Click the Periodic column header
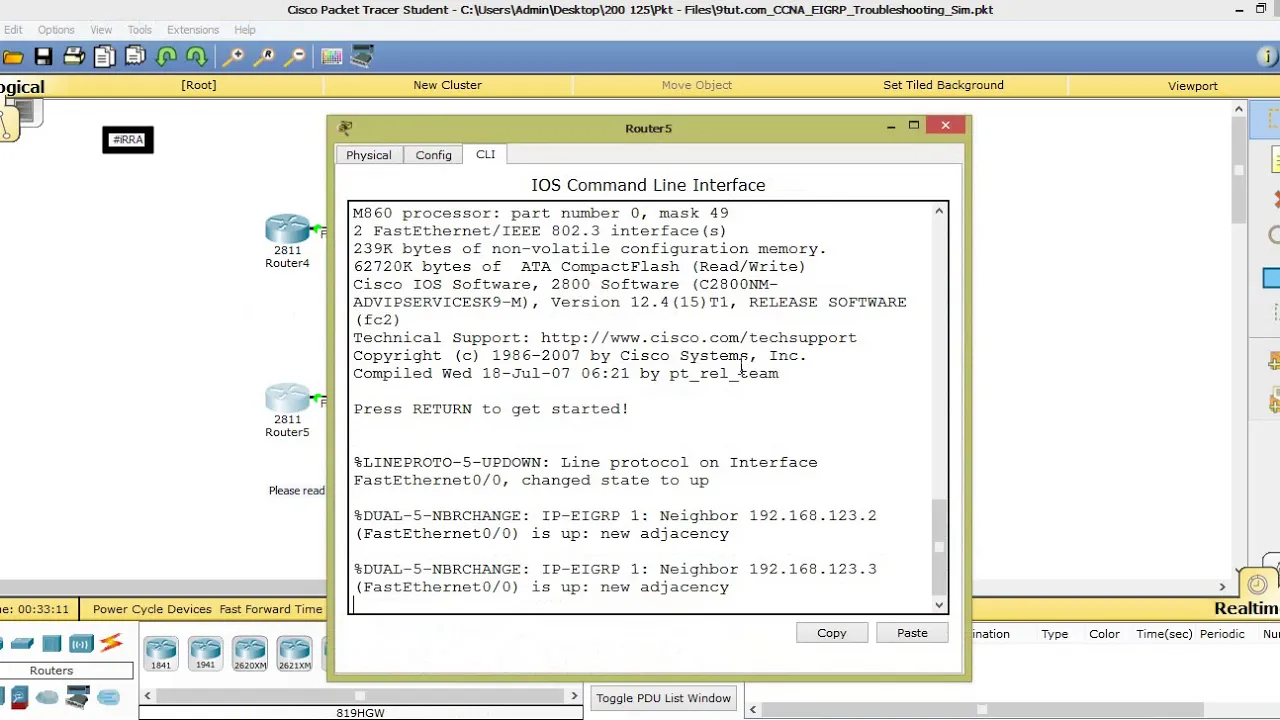The width and height of the screenshot is (1280, 720). (x=1222, y=634)
